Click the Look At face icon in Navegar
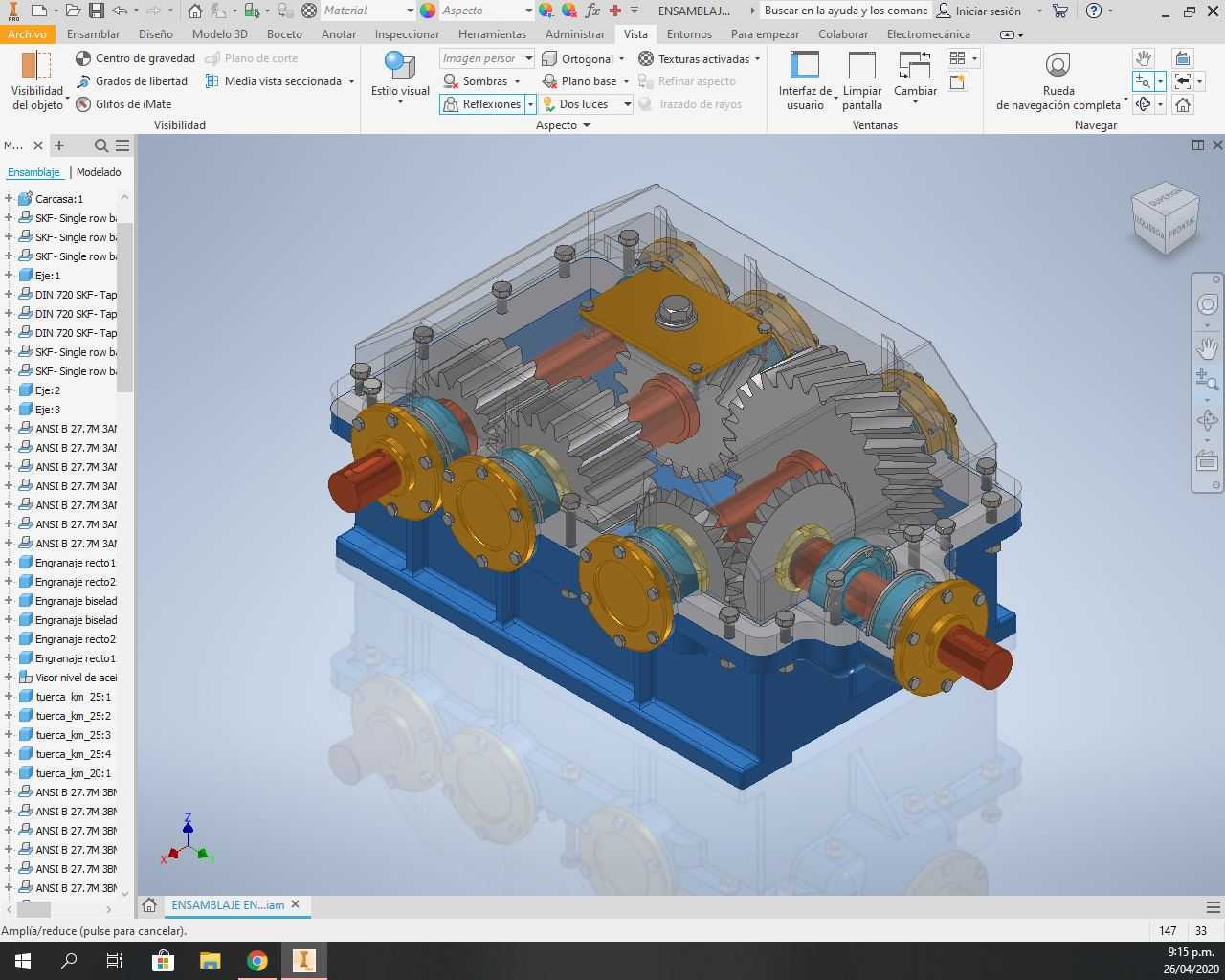The image size is (1225, 980). 1183,58
